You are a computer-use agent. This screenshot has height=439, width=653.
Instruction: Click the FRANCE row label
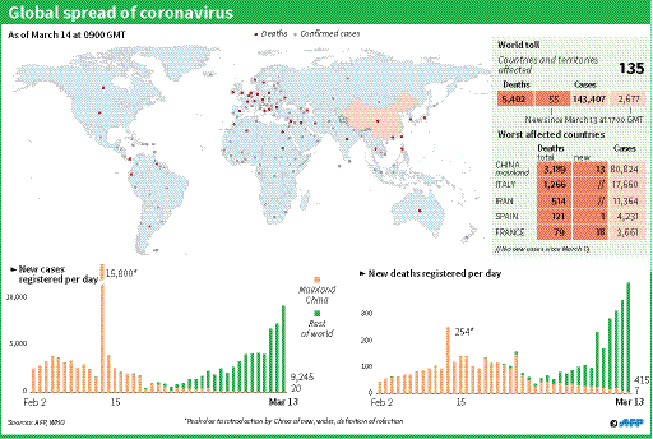point(510,232)
